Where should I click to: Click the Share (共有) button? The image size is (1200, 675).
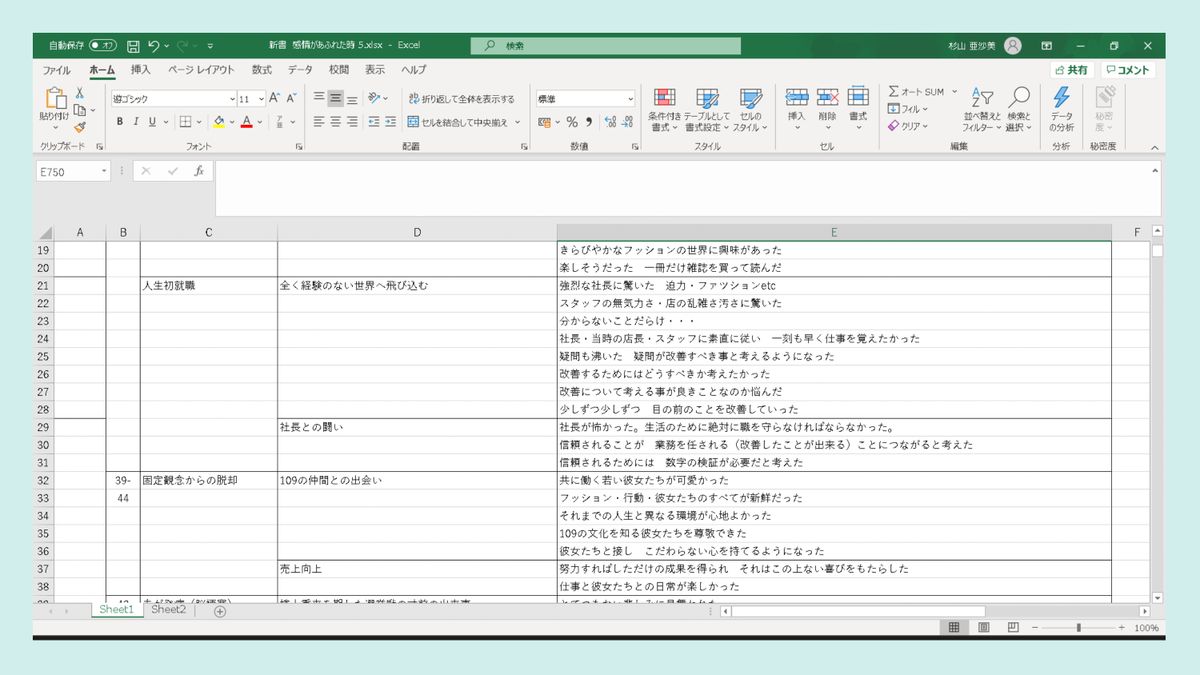(x=1071, y=70)
